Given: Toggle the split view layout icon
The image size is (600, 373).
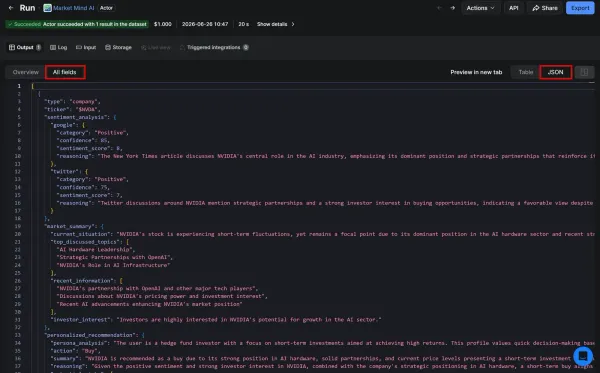Looking at the screenshot, I should click(584, 72).
